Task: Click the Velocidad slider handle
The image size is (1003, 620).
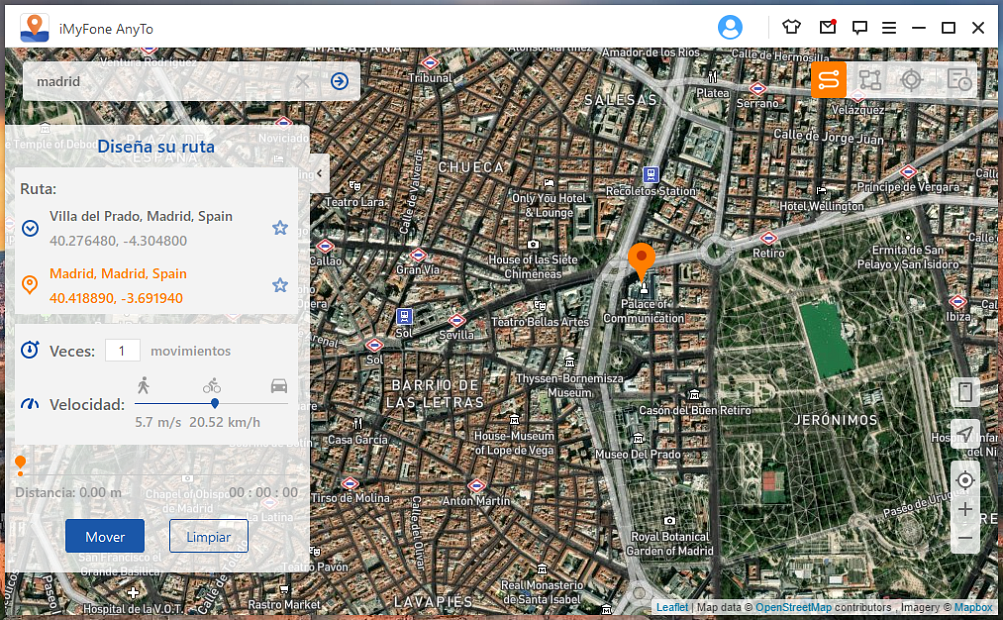Action: [215, 403]
